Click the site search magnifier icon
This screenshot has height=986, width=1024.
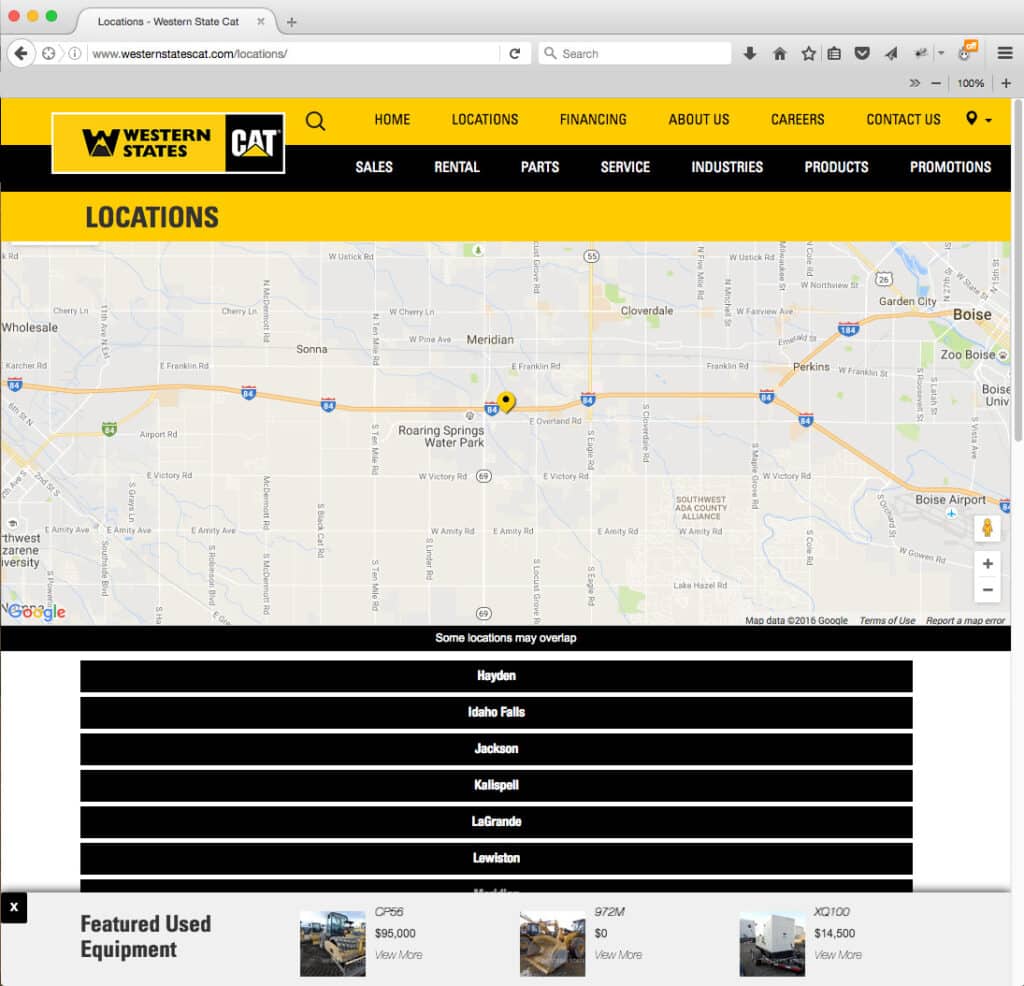315,121
